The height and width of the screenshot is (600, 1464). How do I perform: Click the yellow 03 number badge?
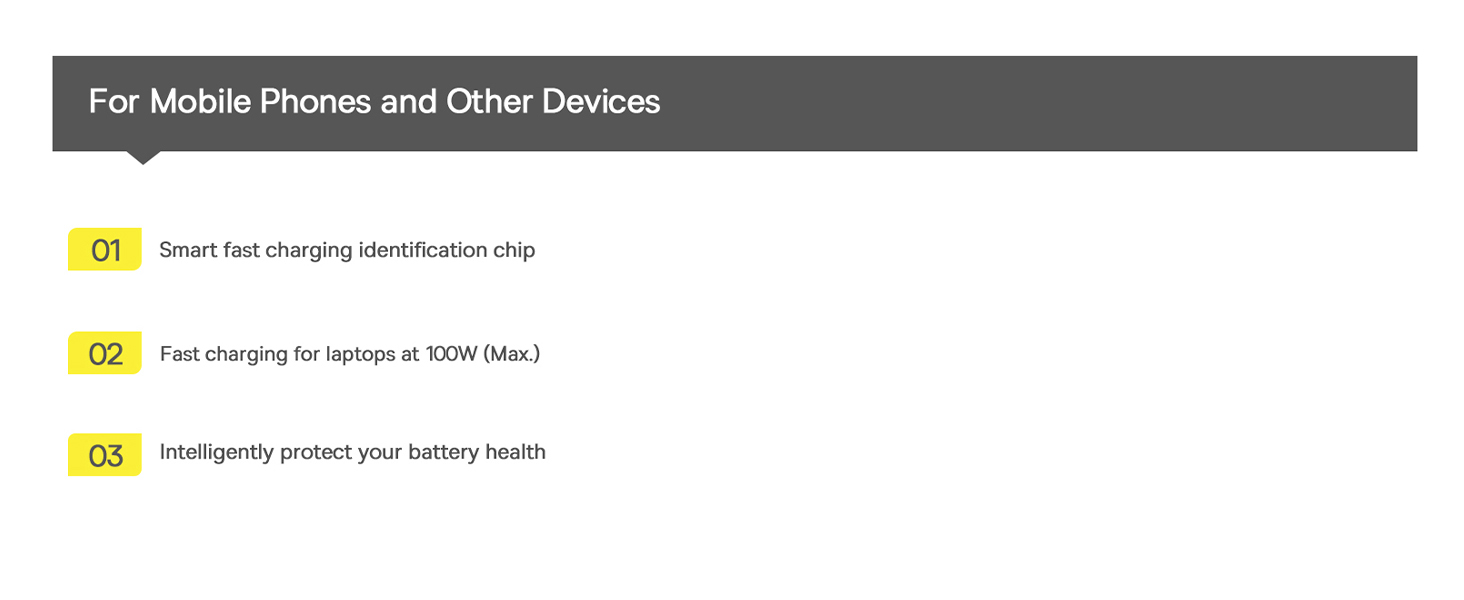(105, 455)
